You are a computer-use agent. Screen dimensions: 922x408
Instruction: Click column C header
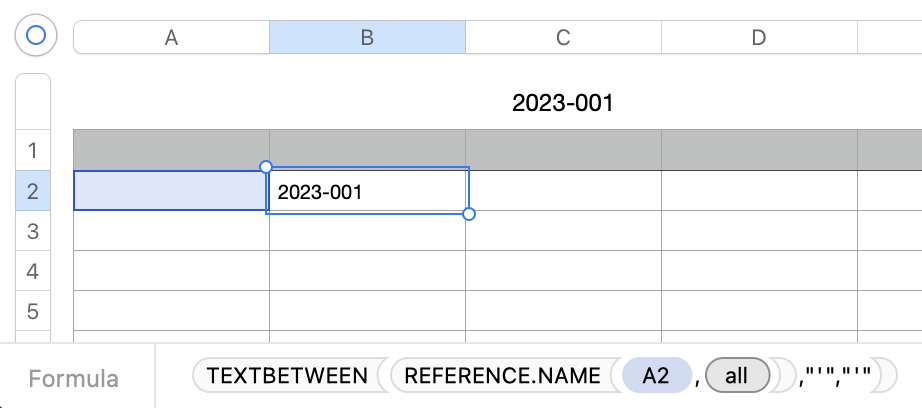point(563,38)
